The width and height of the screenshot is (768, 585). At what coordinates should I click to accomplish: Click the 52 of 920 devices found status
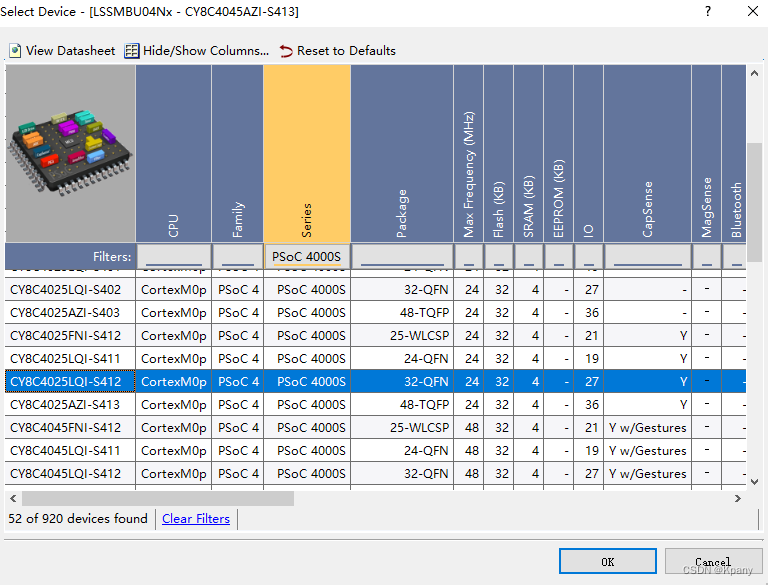point(77,518)
